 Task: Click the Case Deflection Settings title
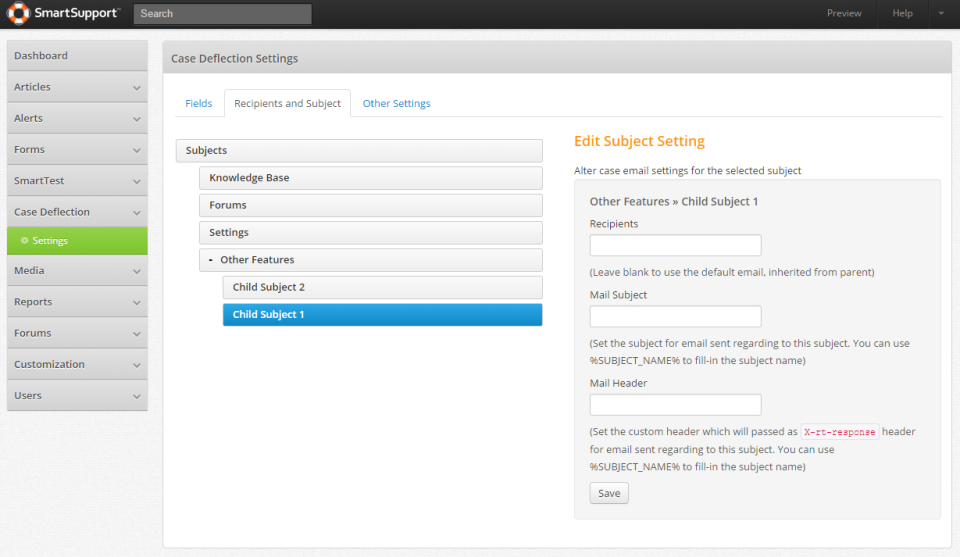click(x=234, y=59)
